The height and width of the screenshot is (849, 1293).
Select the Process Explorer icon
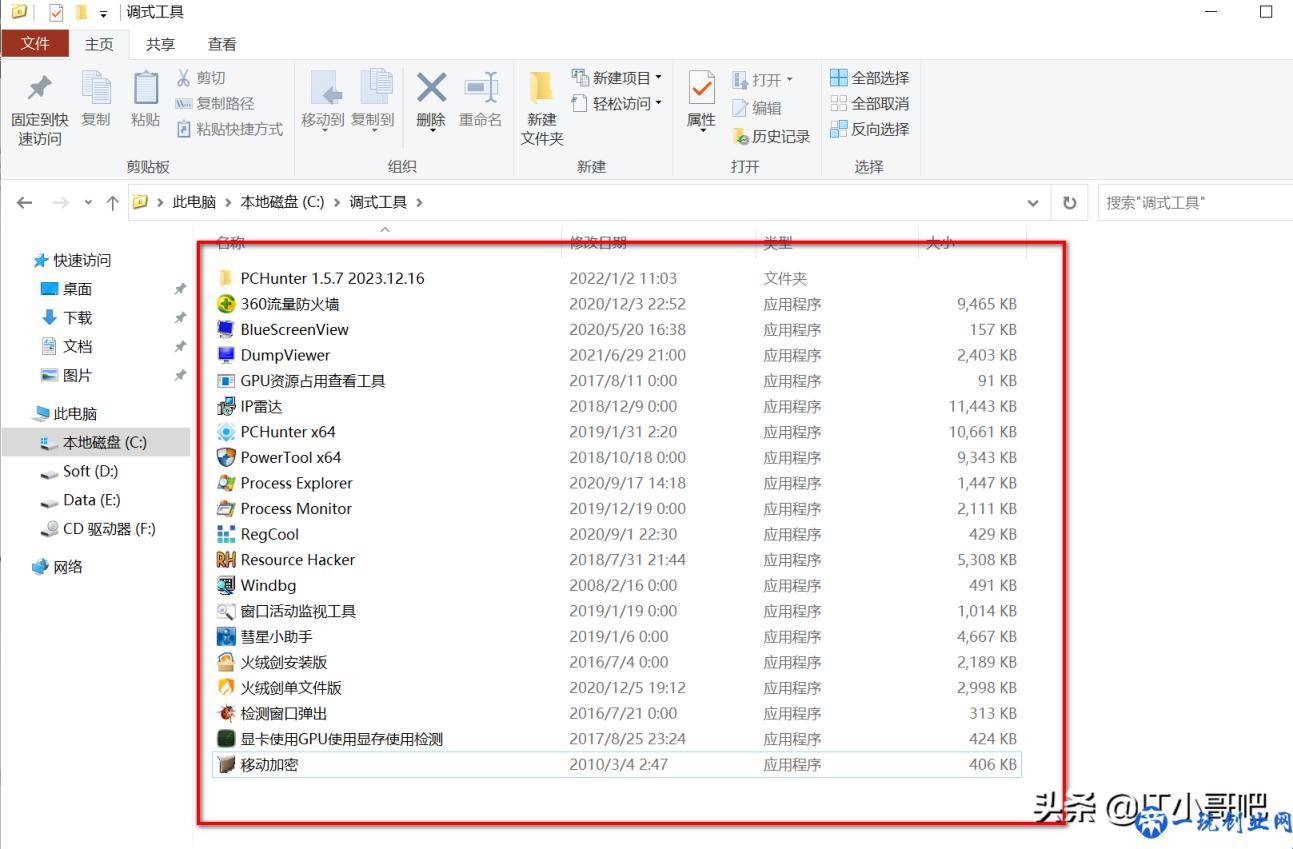pyautogui.click(x=226, y=483)
